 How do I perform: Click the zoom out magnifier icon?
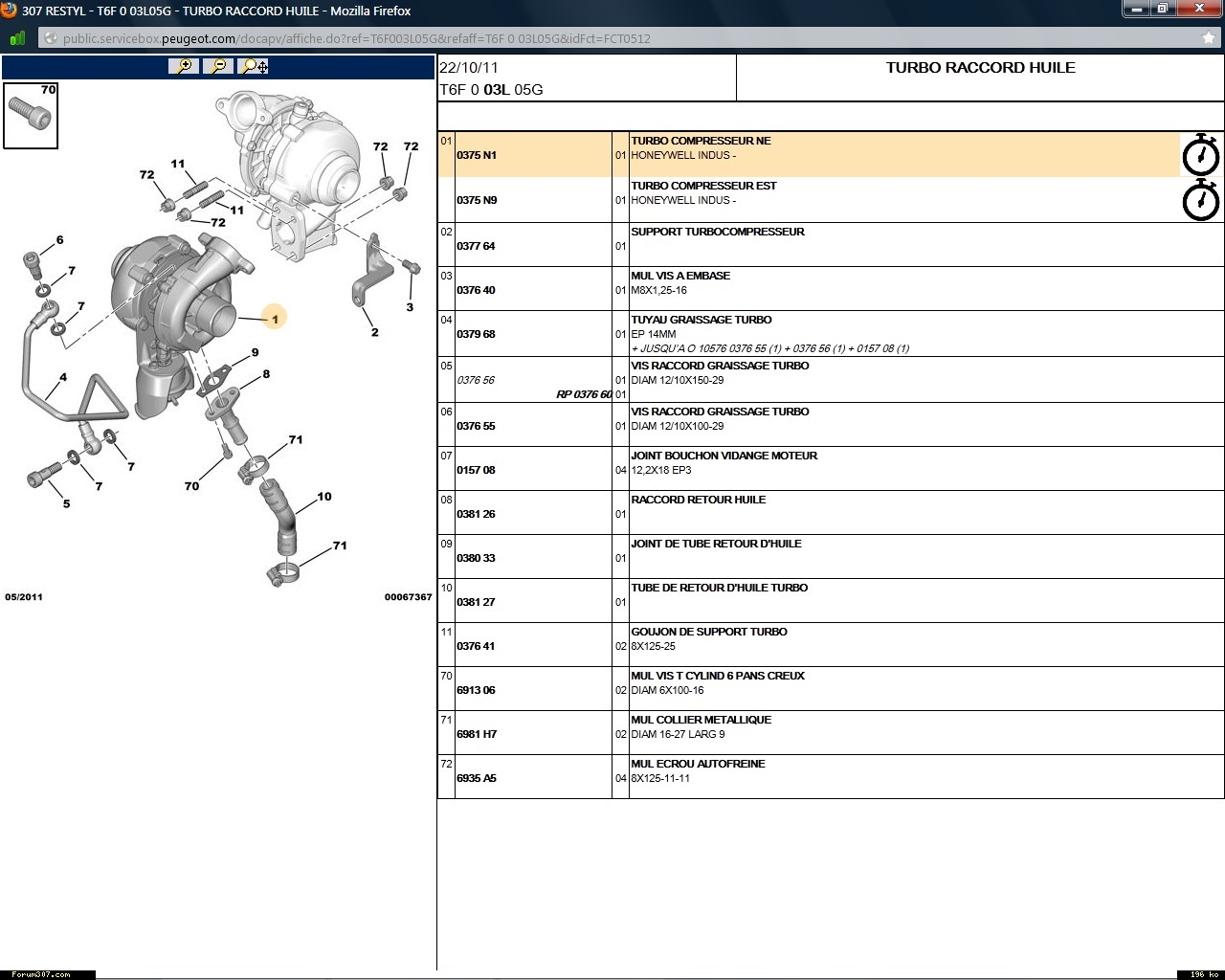(x=218, y=66)
